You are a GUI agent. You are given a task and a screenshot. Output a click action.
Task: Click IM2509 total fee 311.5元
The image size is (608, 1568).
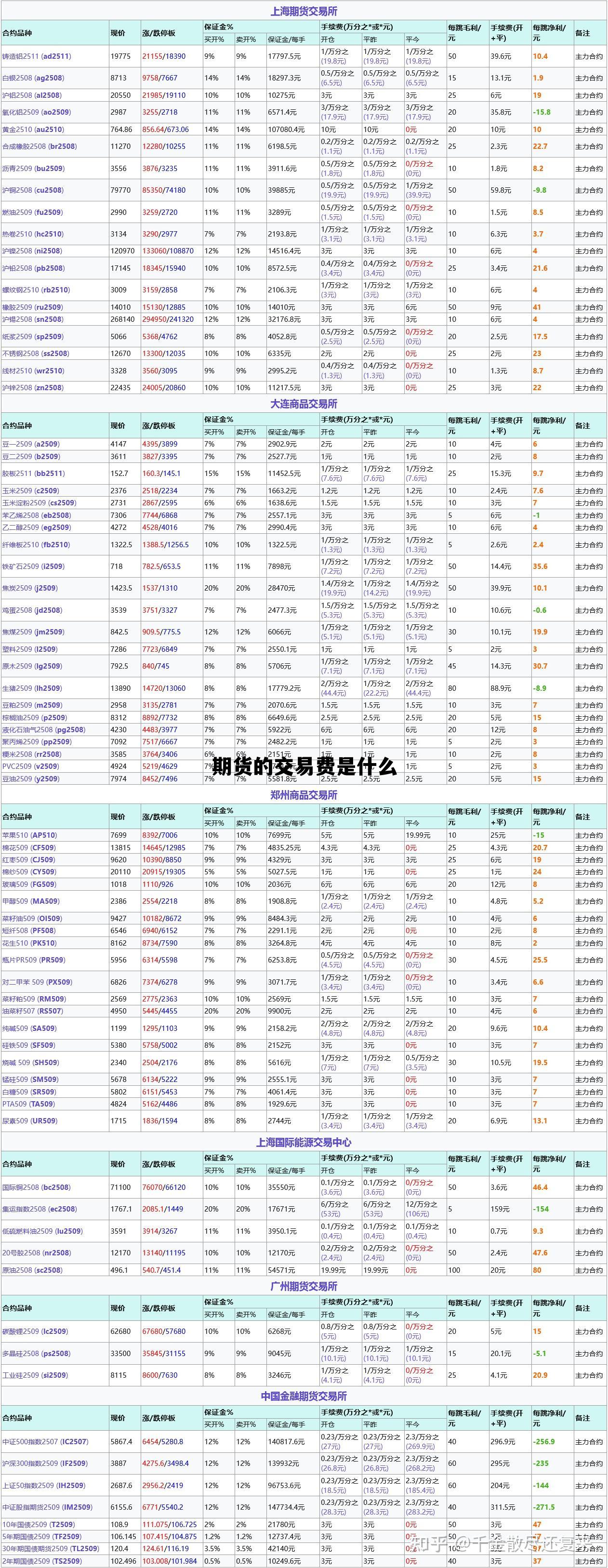[502, 1507]
